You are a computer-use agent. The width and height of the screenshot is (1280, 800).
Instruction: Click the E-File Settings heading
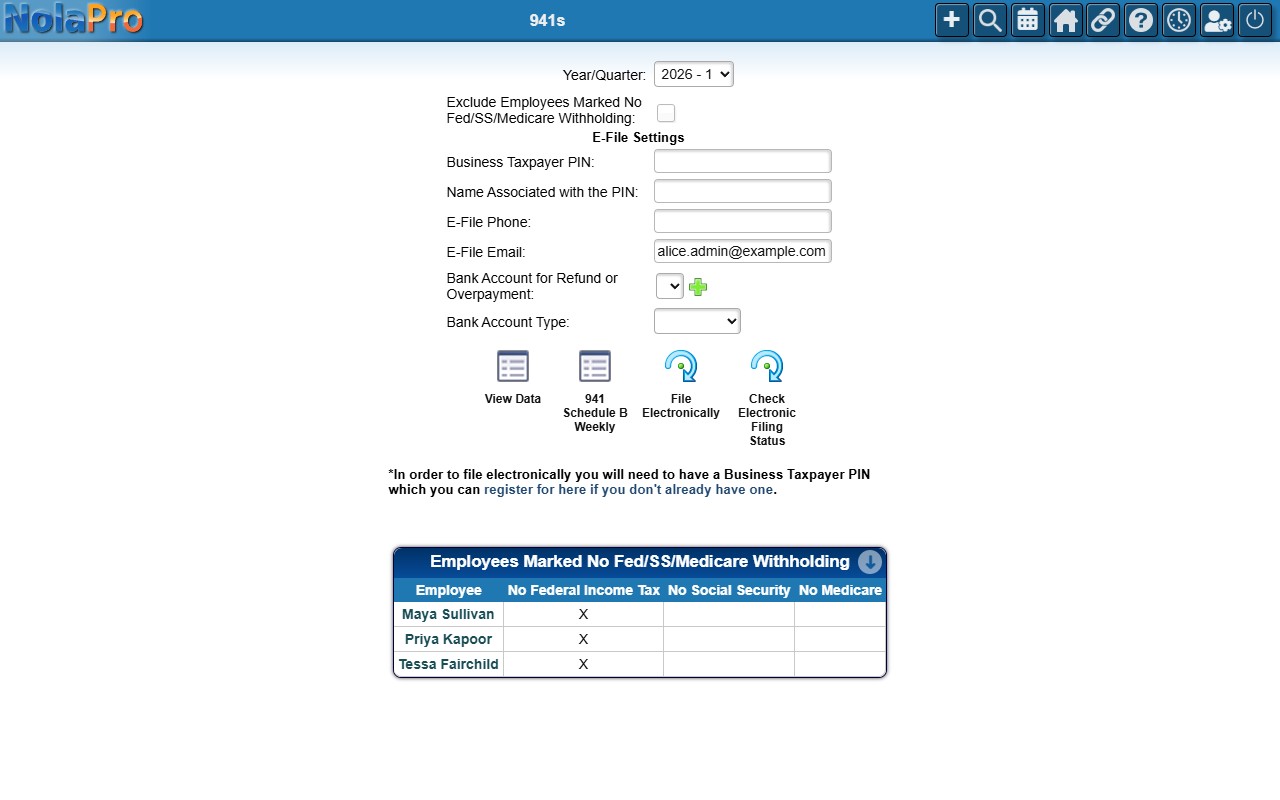[638, 137]
